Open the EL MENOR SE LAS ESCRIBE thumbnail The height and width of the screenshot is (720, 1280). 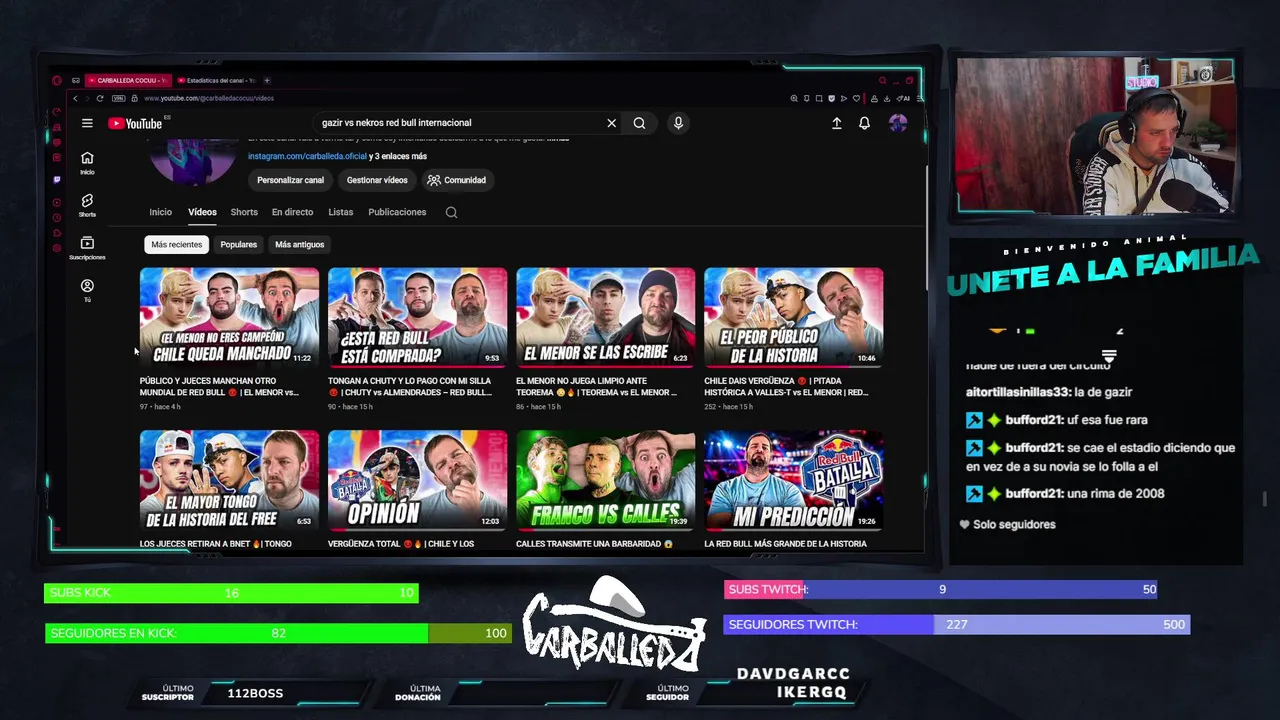(605, 316)
